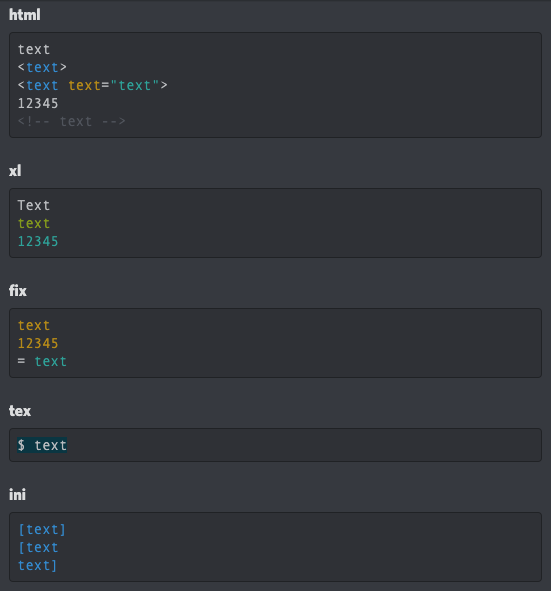This screenshot has width=551, height=591.
Task: Click capitalized "Text" in the xl block
Action: 34,205
